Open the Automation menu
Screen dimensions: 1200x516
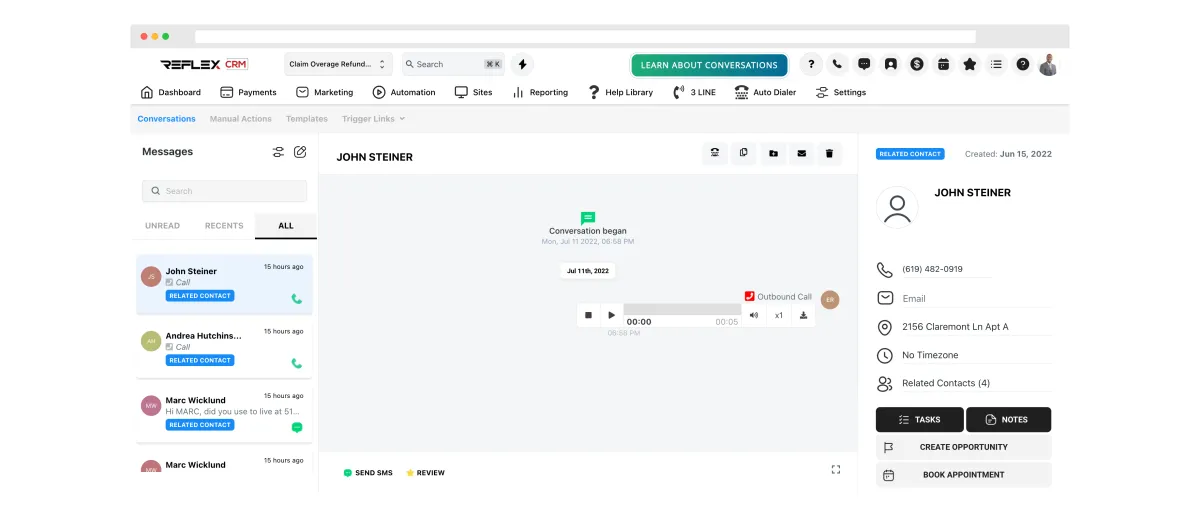(x=404, y=92)
